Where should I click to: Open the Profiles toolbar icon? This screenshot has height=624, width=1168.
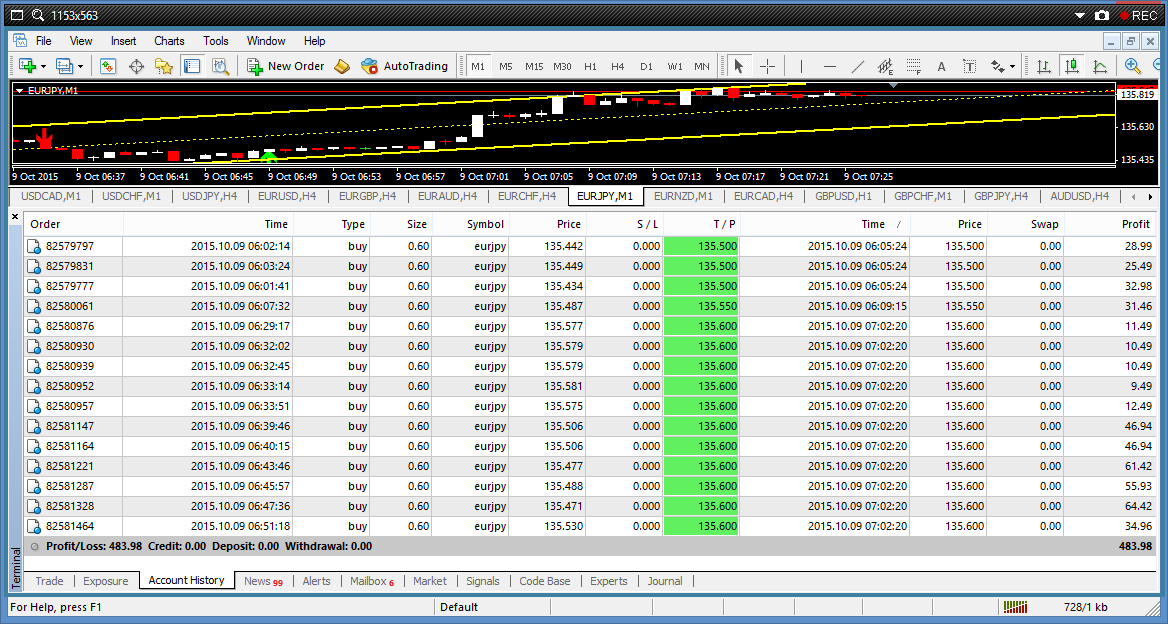tap(65, 66)
